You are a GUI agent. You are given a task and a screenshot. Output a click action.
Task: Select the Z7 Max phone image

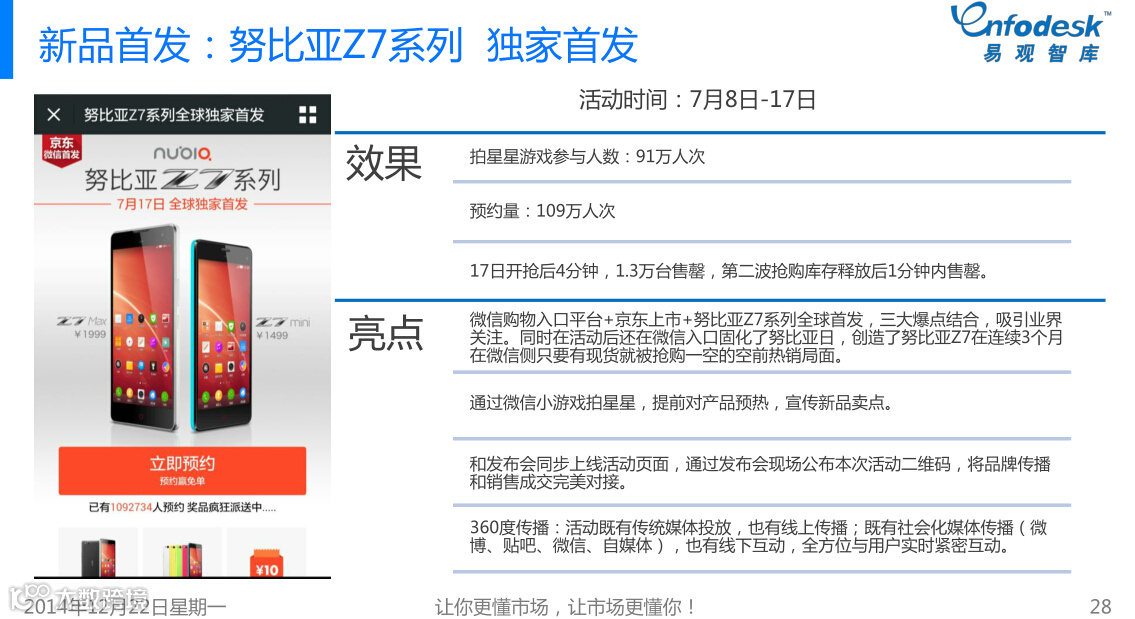144,328
